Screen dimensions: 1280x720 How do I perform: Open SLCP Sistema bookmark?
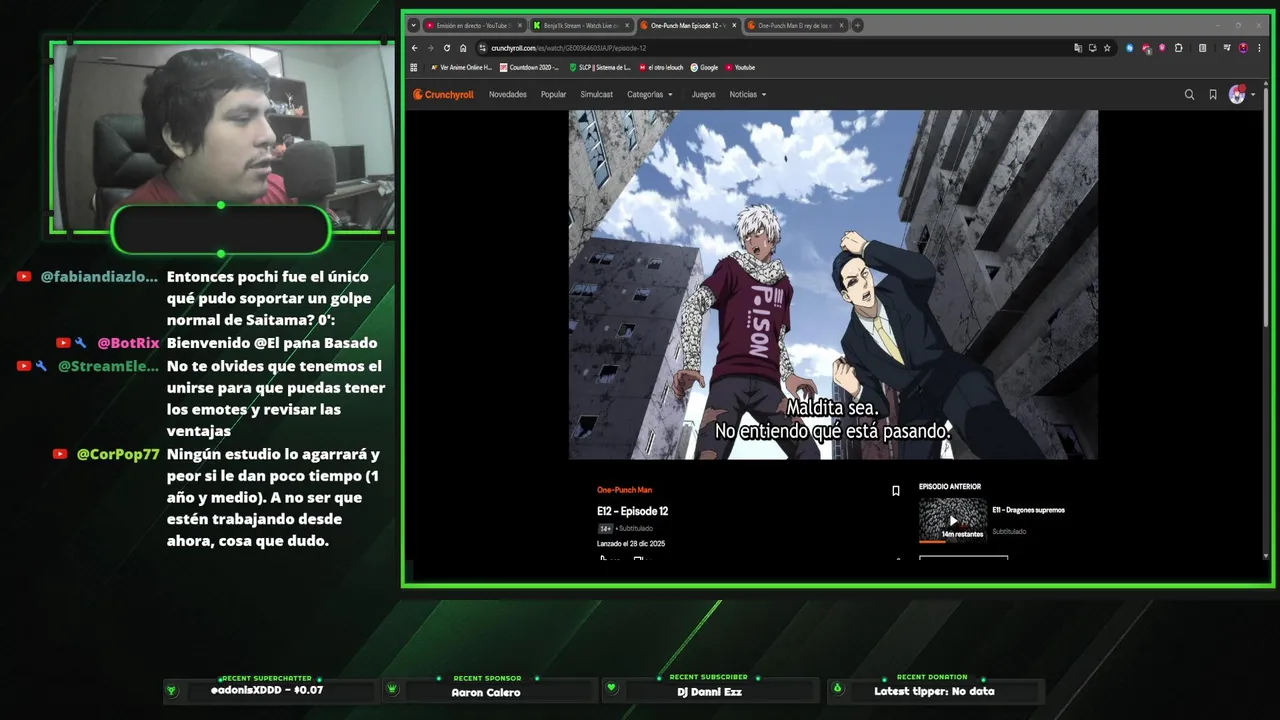(x=599, y=68)
